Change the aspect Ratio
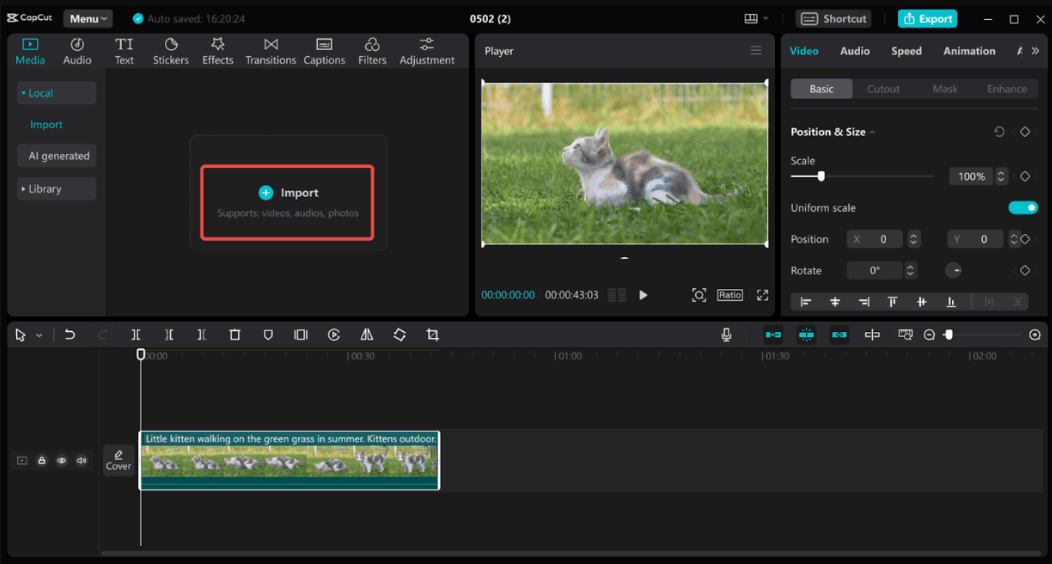The height and width of the screenshot is (564, 1052). (729, 295)
